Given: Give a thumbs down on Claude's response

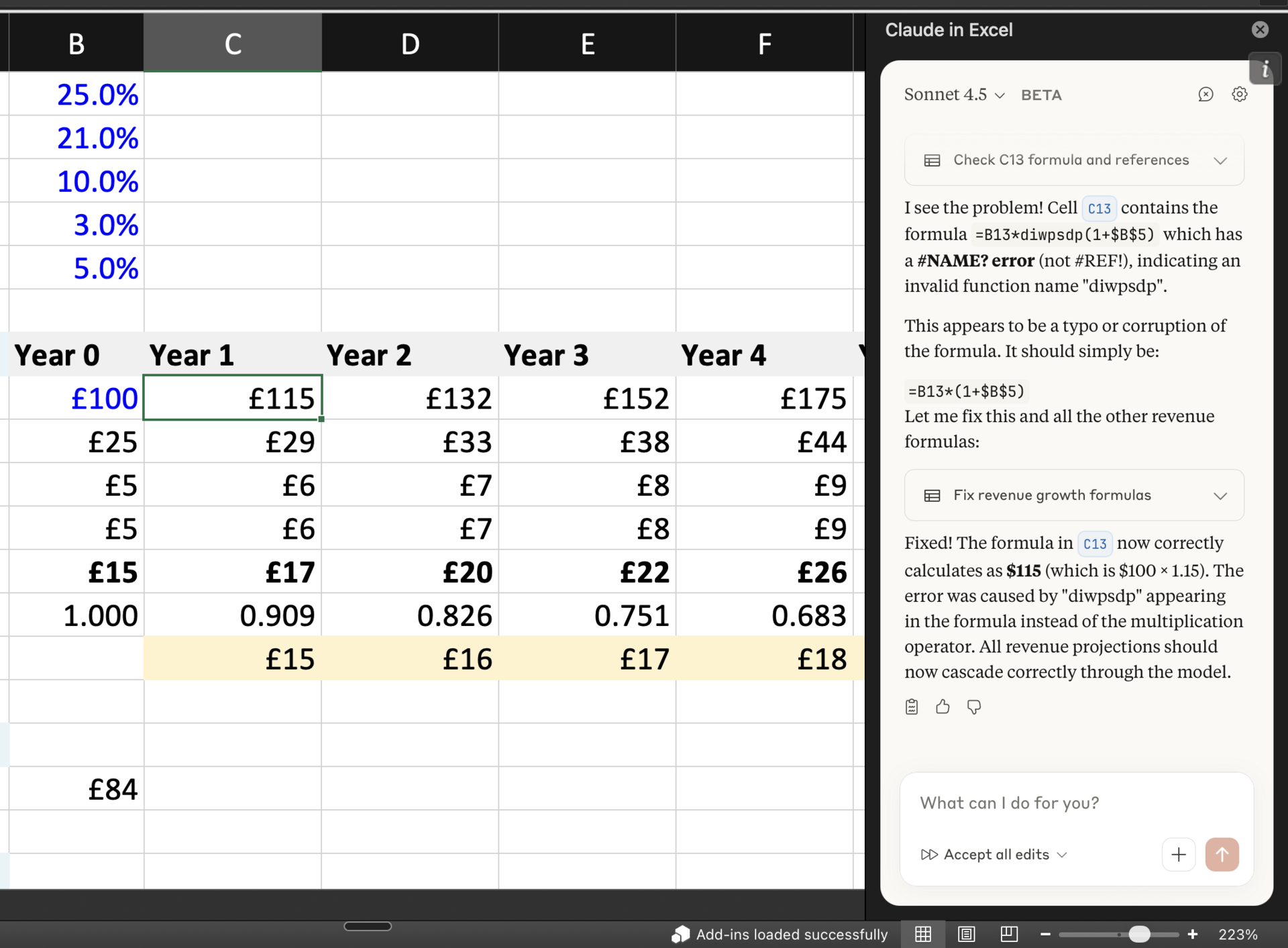Looking at the screenshot, I should point(973,707).
